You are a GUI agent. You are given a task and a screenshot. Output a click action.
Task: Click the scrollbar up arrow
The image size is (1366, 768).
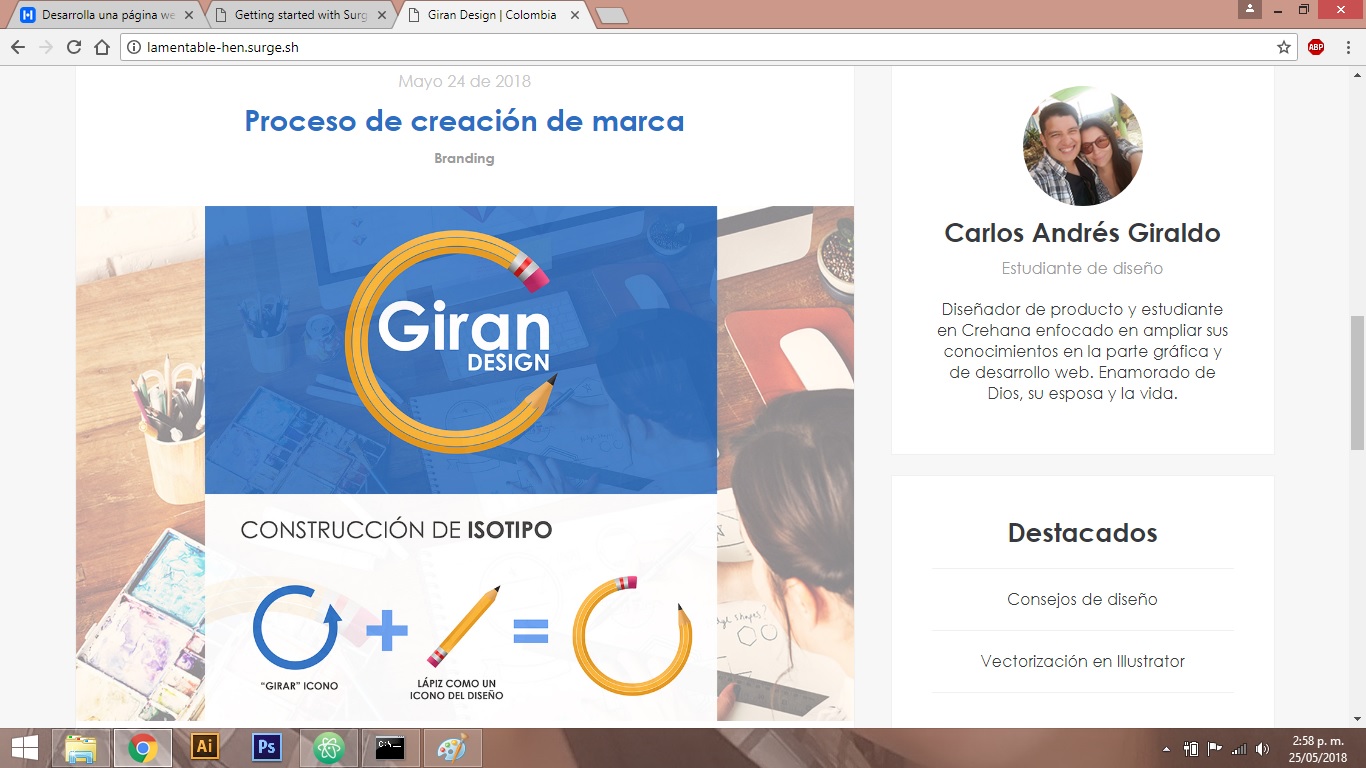(x=1357, y=75)
